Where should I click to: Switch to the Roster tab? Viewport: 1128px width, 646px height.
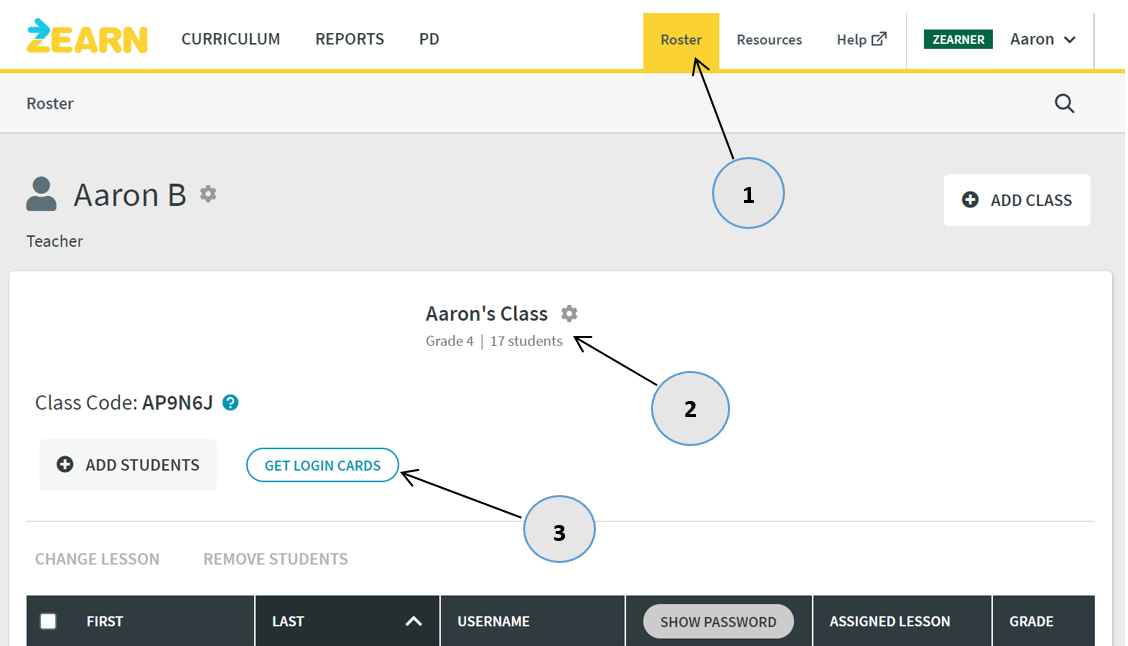681,39
